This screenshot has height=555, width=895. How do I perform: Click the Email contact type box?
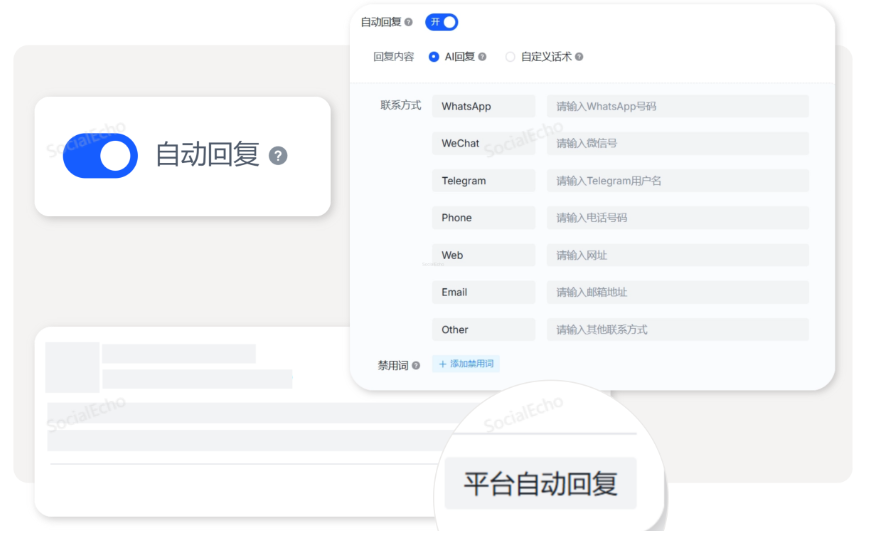[x=483, y=292]
